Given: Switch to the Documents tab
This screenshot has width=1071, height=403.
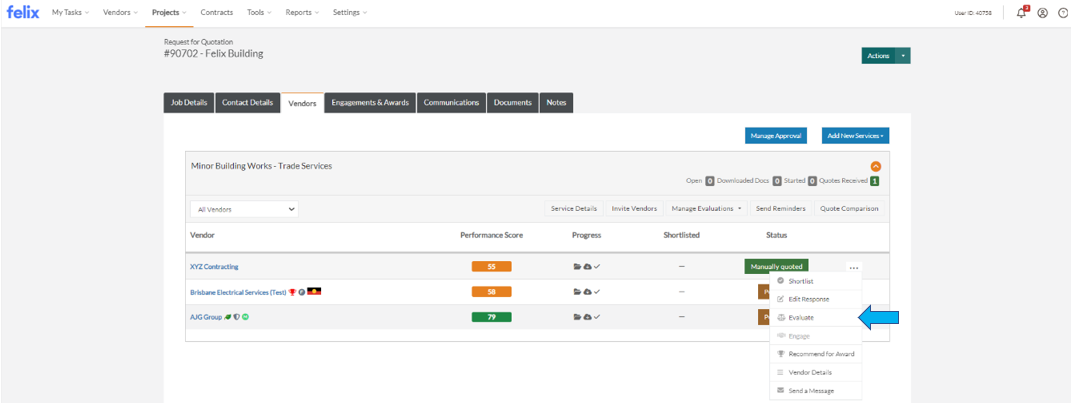Looking at the screenshot, I should click(x=513, y=102).
